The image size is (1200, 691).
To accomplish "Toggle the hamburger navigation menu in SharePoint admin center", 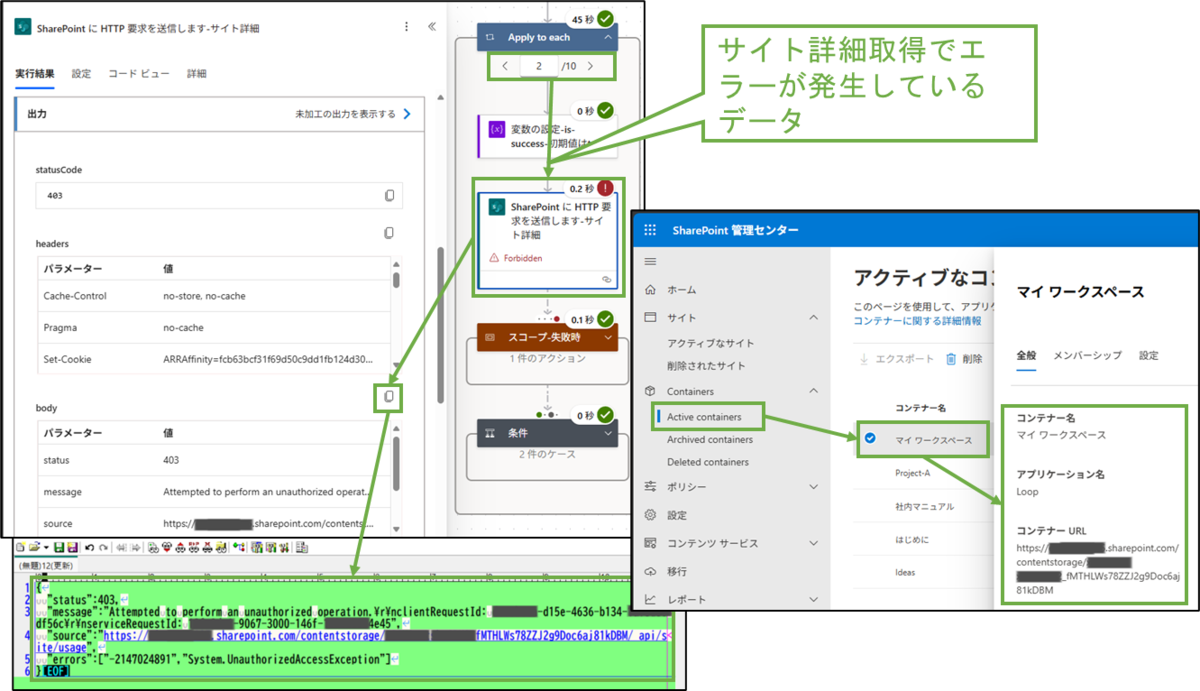I will tap(651, 261).
